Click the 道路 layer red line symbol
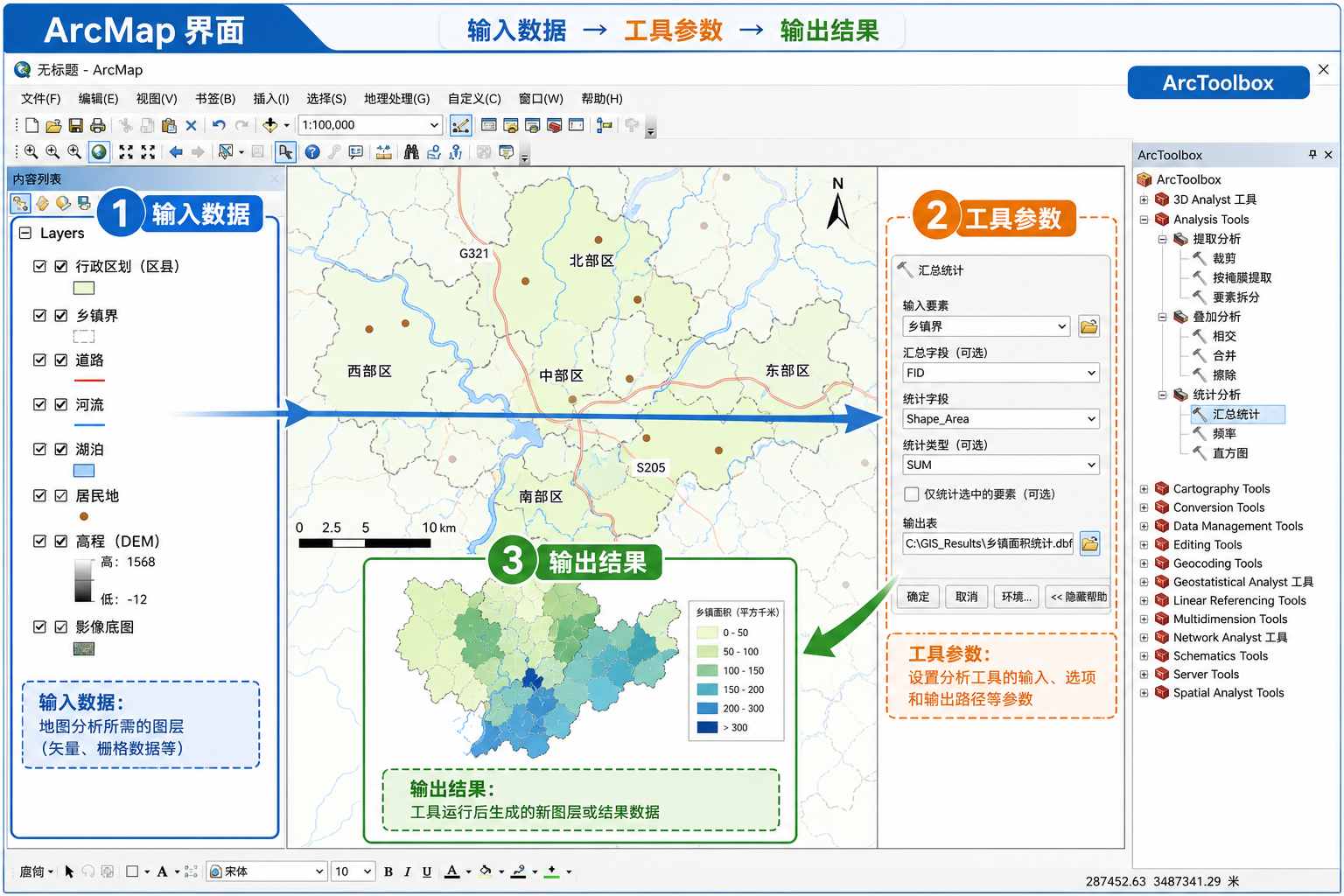1344x896 pixels. pyautogui.click(x=89, y=381)
